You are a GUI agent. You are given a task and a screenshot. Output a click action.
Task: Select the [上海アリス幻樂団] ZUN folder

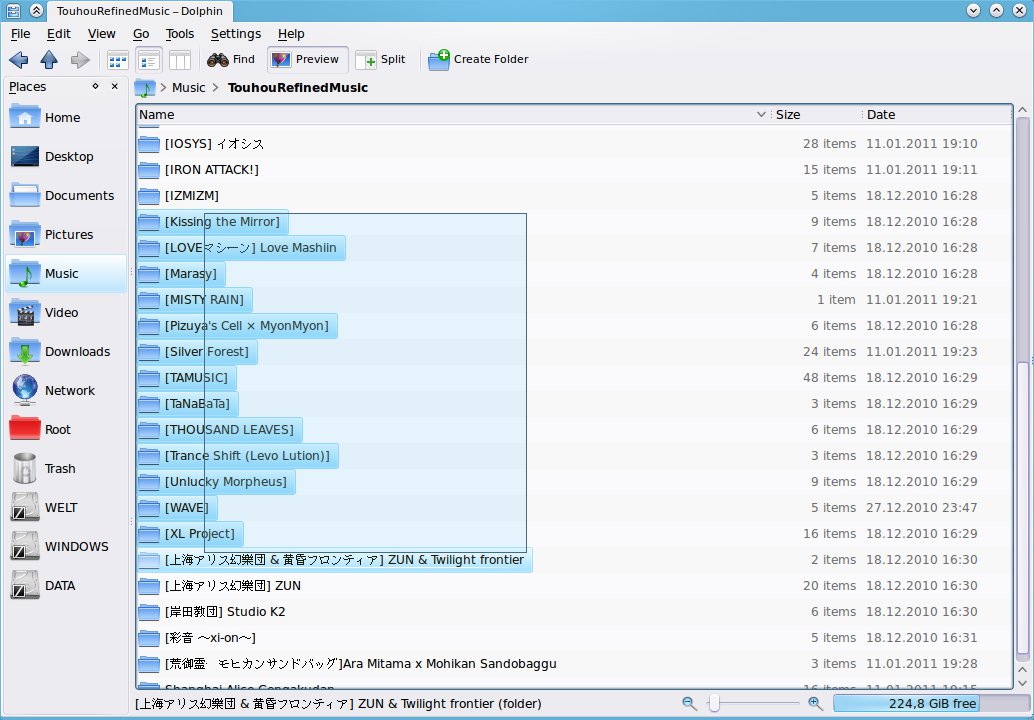(x=220, y=586)
